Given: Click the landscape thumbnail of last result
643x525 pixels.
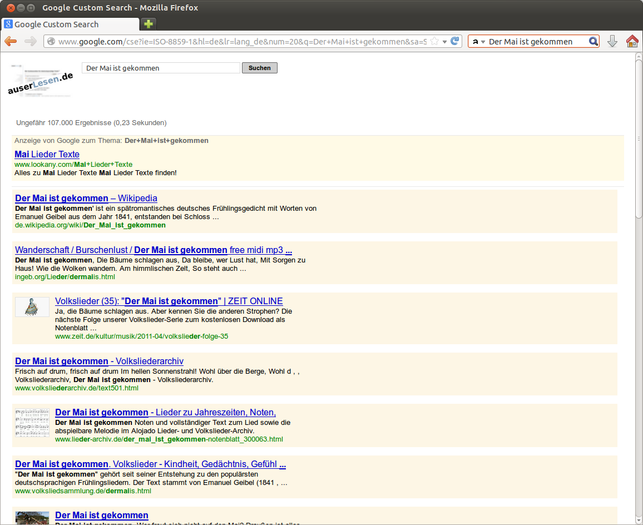Looking at the screenshot, I should 32,518.
